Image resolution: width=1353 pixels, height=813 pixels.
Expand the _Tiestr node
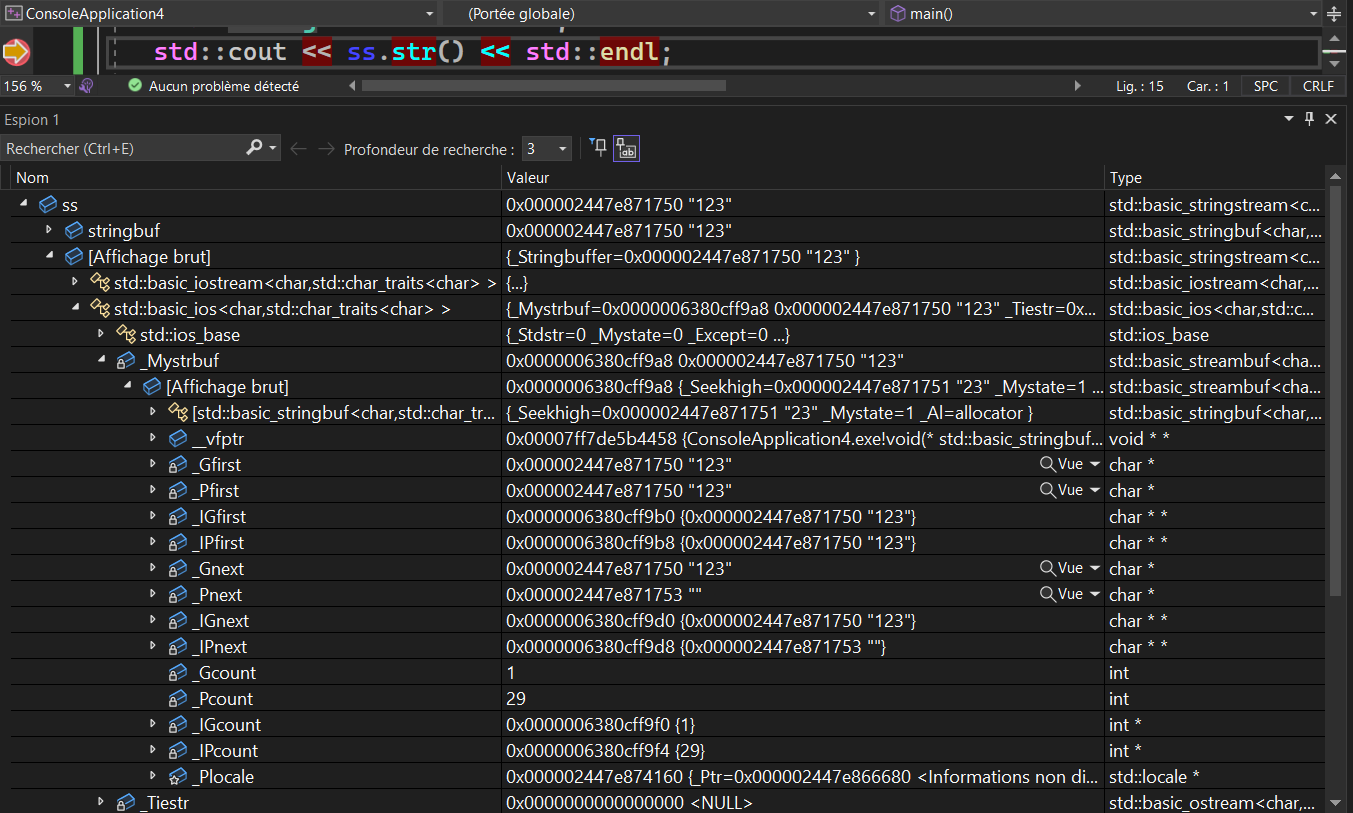pos(101,802)
